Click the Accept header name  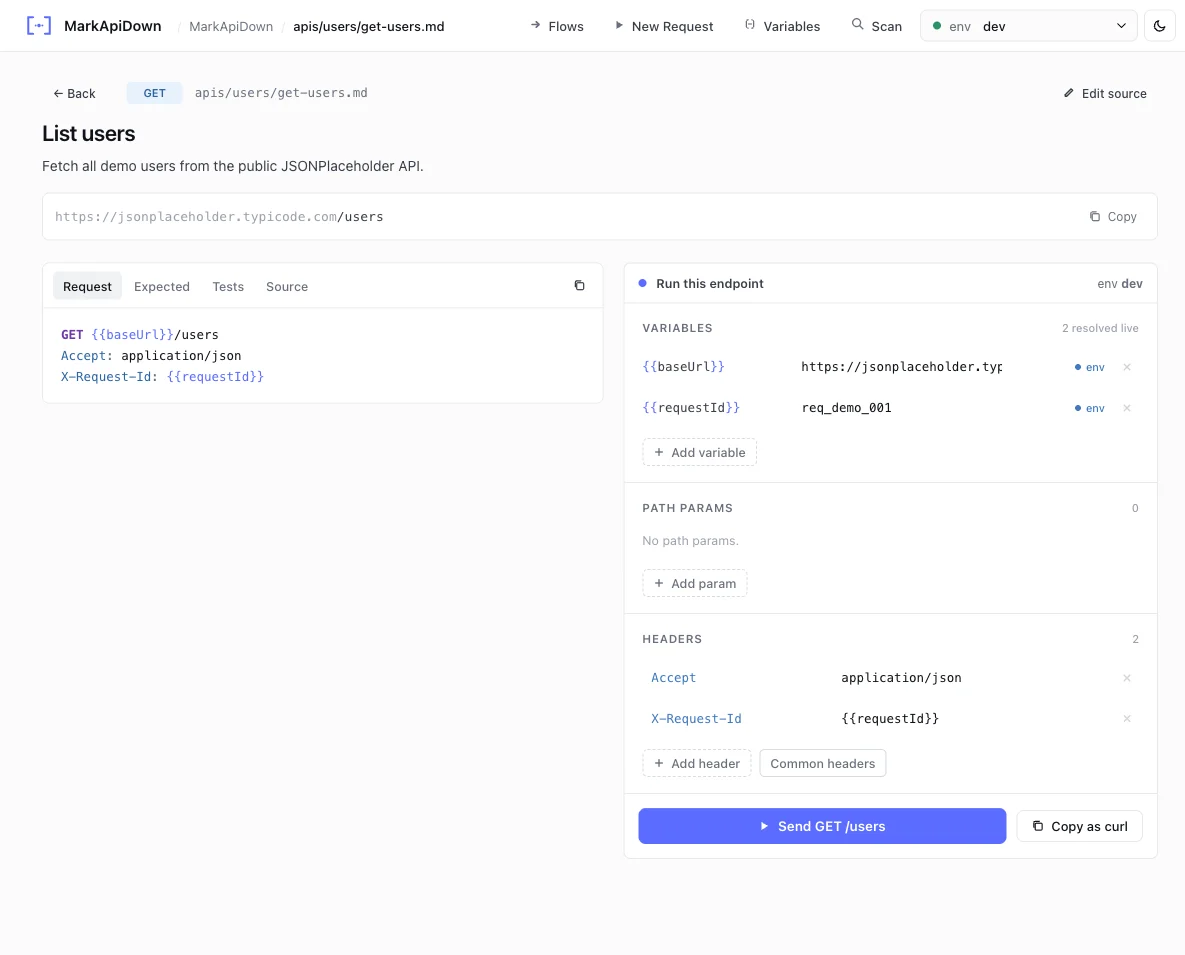click(x=673, y=678)
